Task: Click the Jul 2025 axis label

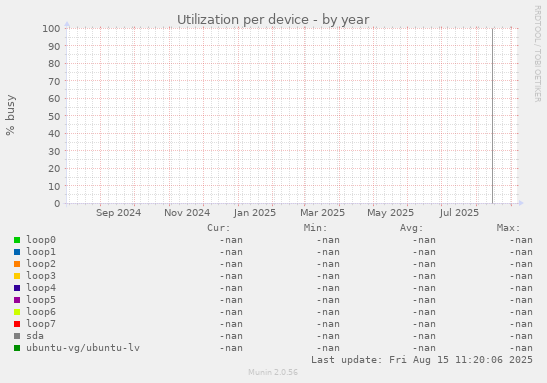Action: click(x=459, y=213)
